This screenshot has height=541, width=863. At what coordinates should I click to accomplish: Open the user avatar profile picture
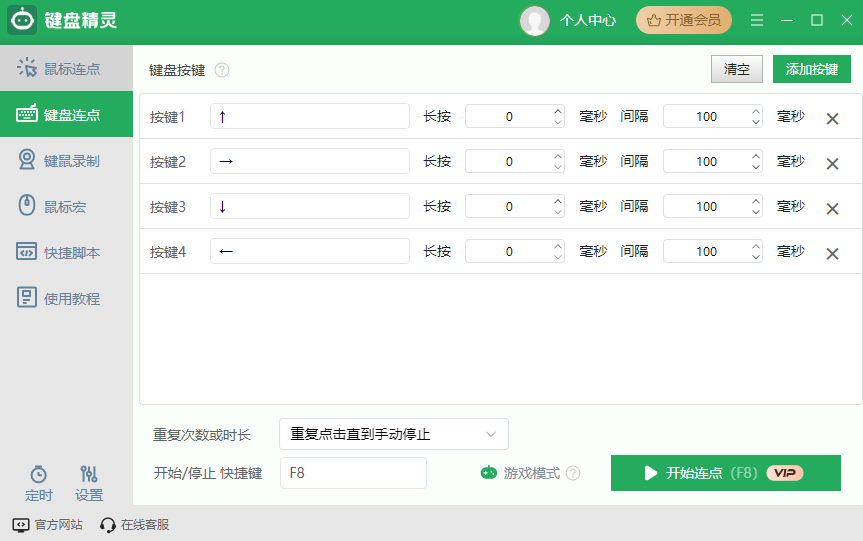pos(534,21)
